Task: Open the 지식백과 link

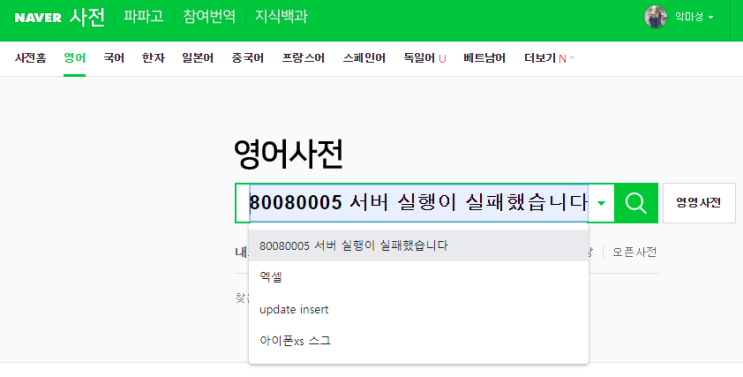Action: (281, 16)
